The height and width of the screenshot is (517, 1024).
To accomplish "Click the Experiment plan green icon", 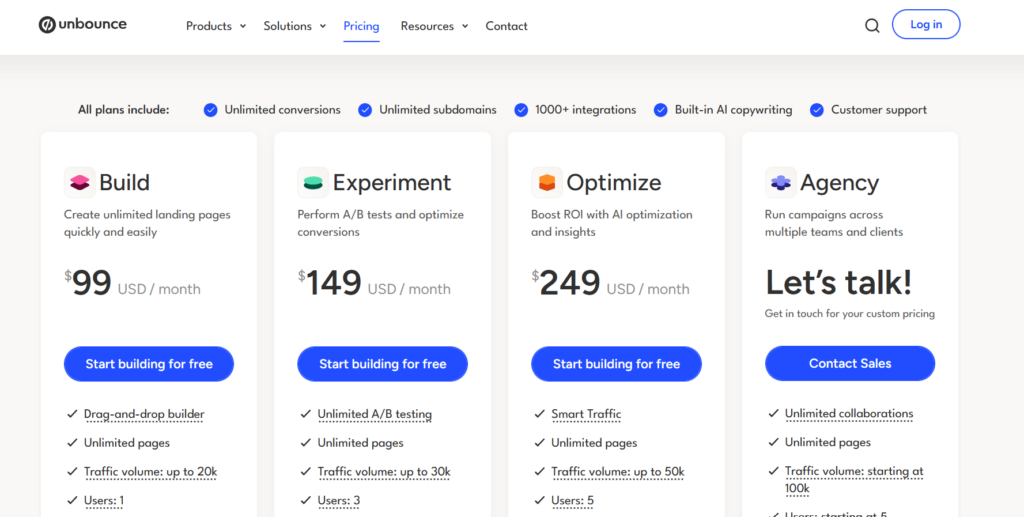I will click(313, 182).
